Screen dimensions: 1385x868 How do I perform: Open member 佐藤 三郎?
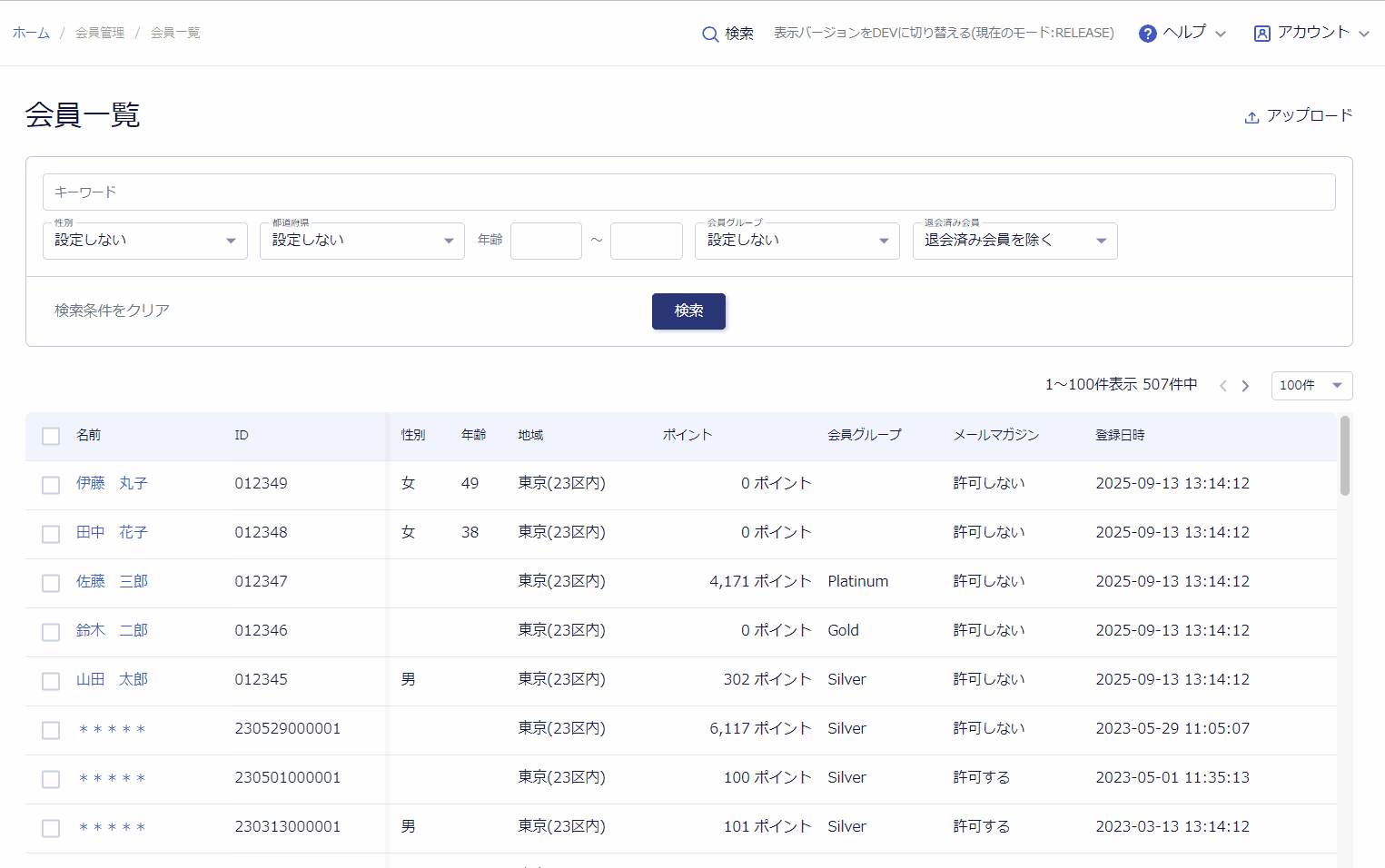[x=112, y=581]
